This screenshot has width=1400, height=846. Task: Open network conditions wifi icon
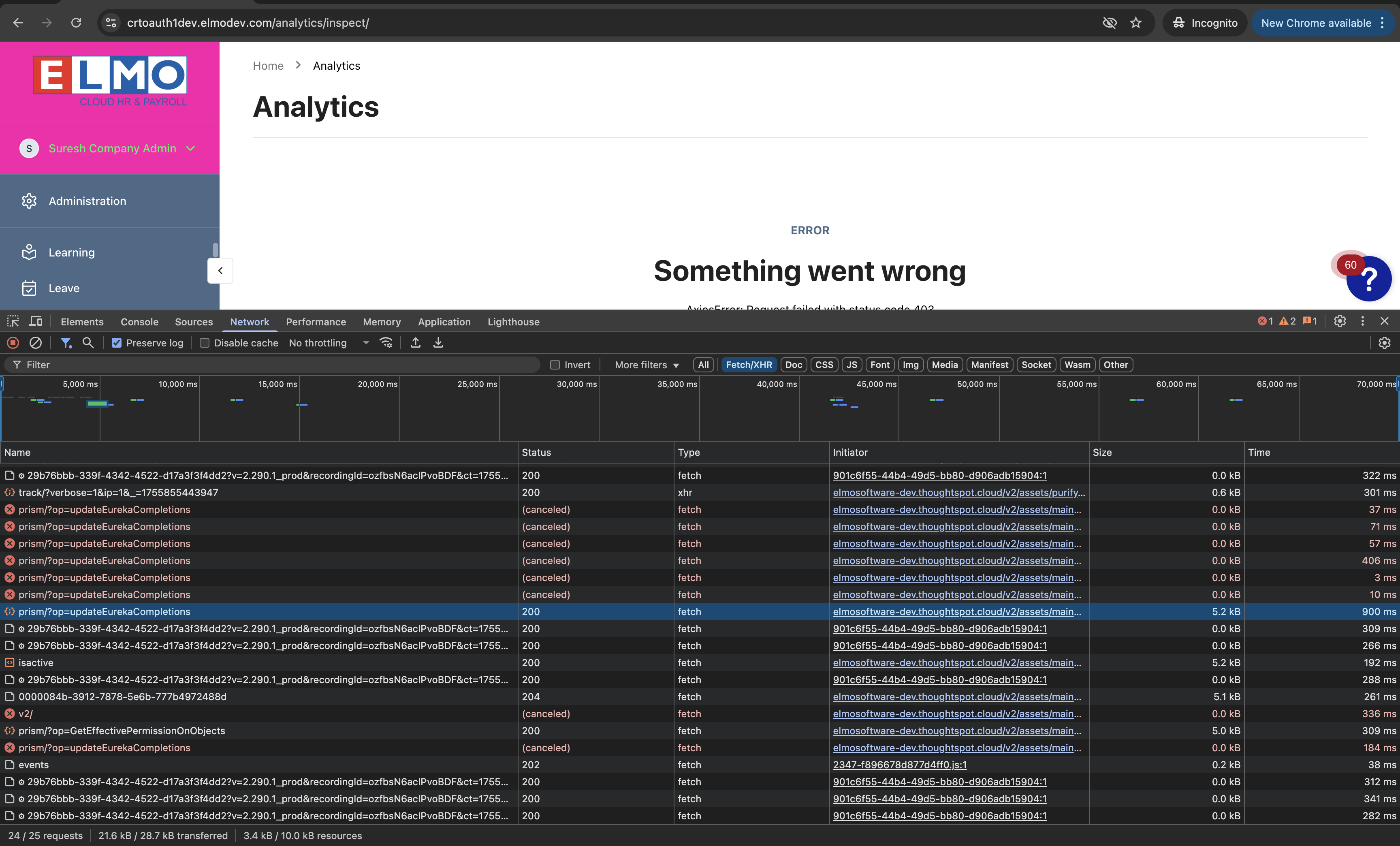point(386,343)
